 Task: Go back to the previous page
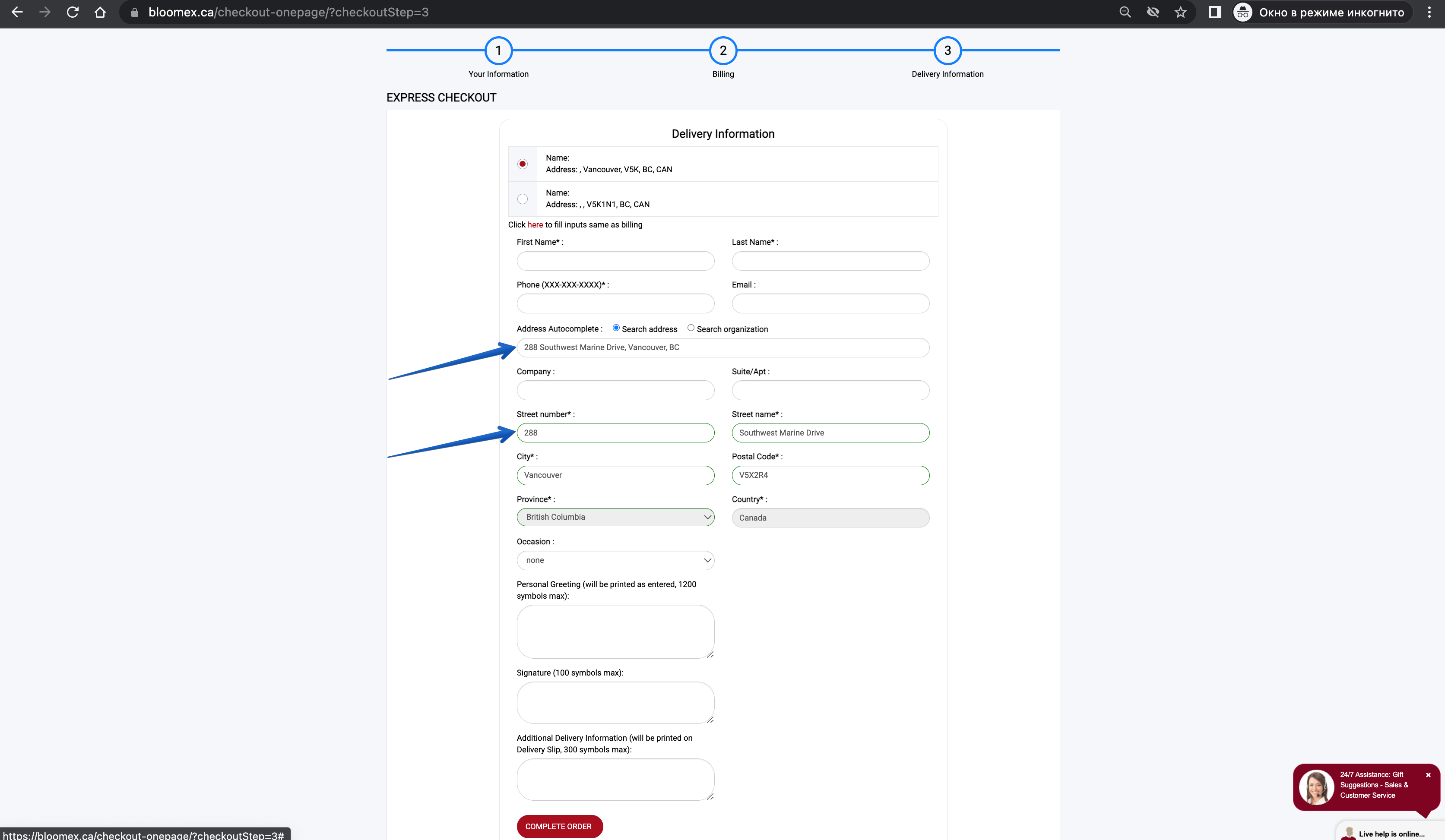tap(17, 12)
